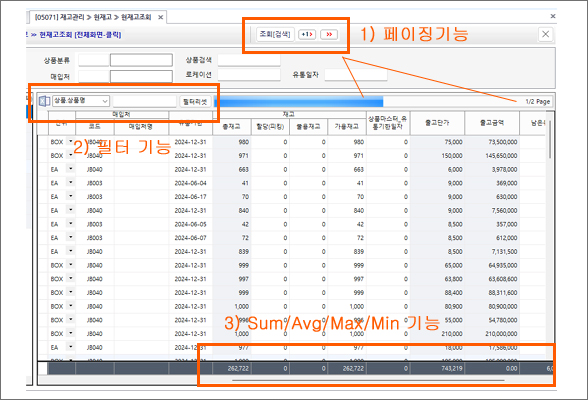Click the filter text input next to 필터리셋
The width and height of the screenshot is (588, 400).
point(144,101)
